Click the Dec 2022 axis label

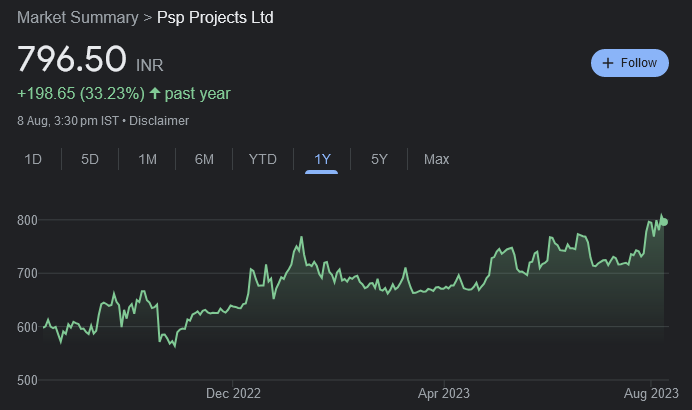pos(233,393)
